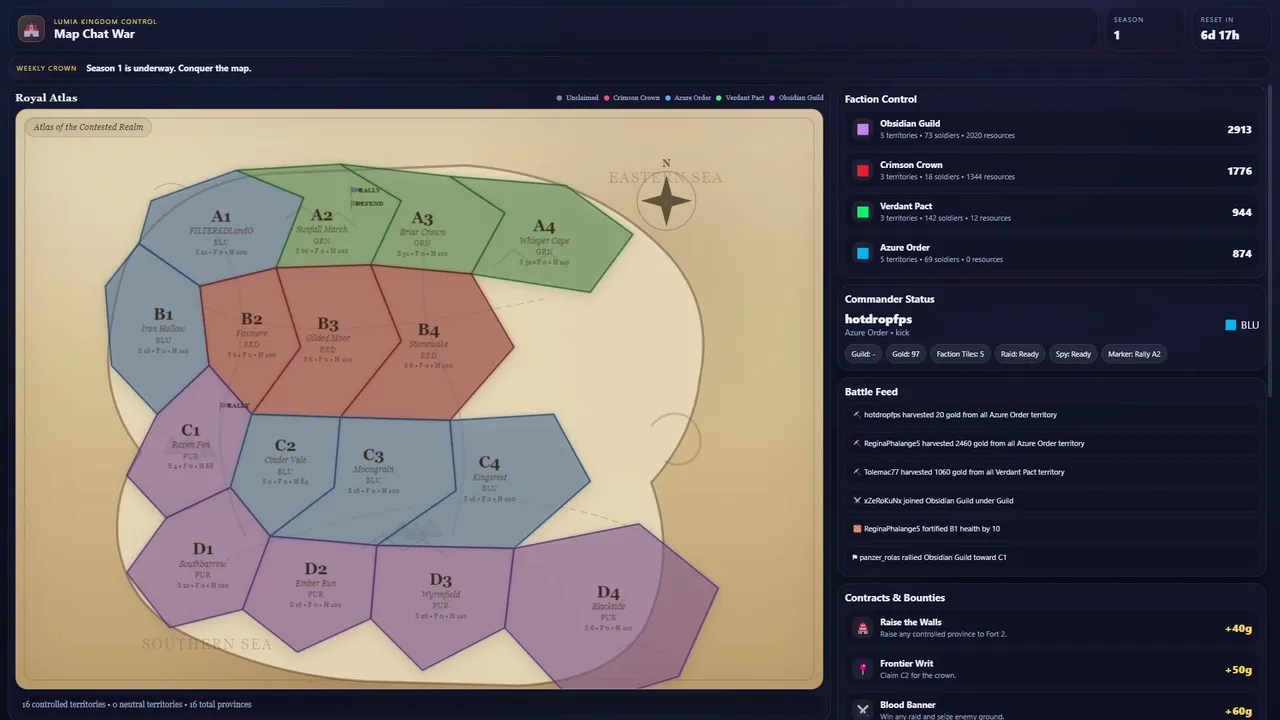Click the Raid: Ready chip

pos(1020,354)
